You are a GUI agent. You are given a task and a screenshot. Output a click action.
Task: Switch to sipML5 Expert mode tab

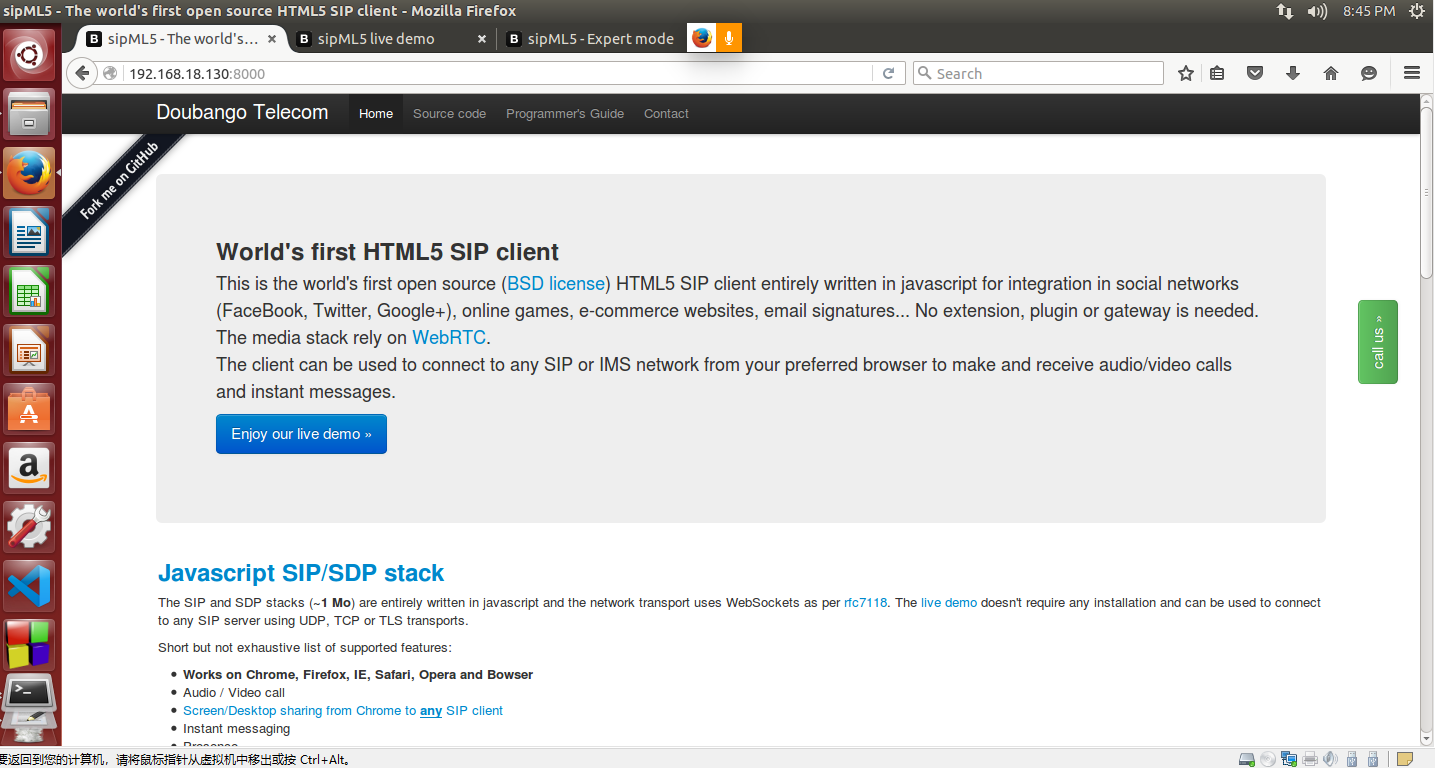tap(600, 39)
